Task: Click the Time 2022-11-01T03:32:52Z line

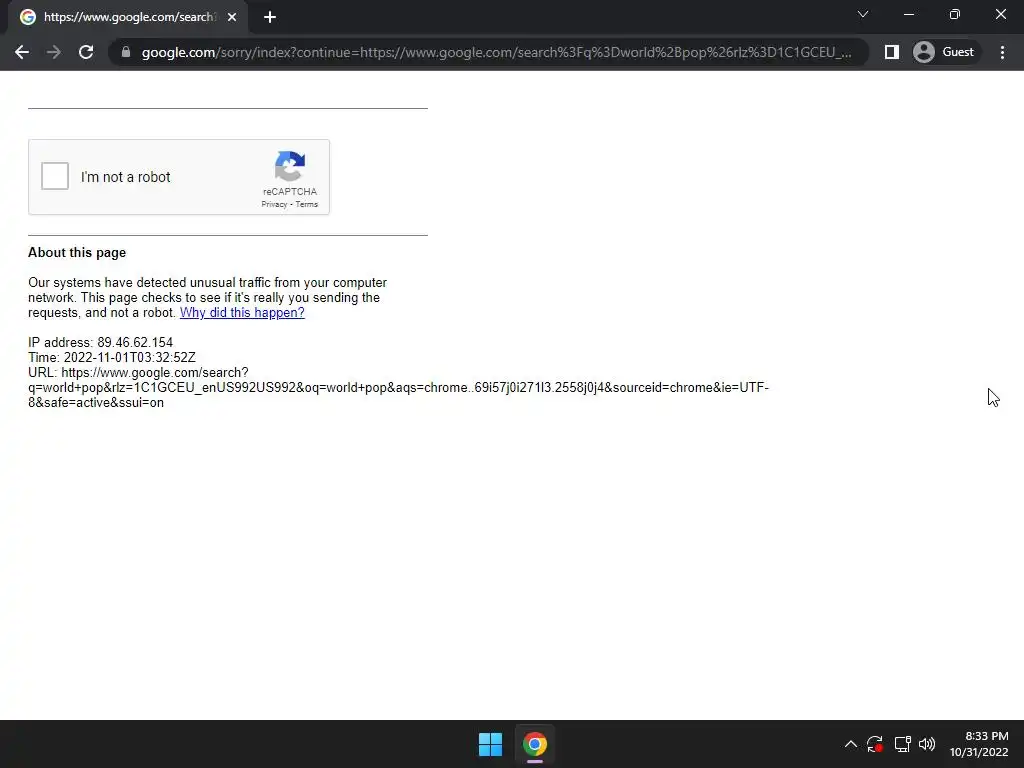Action: click(x=112, y=358)
